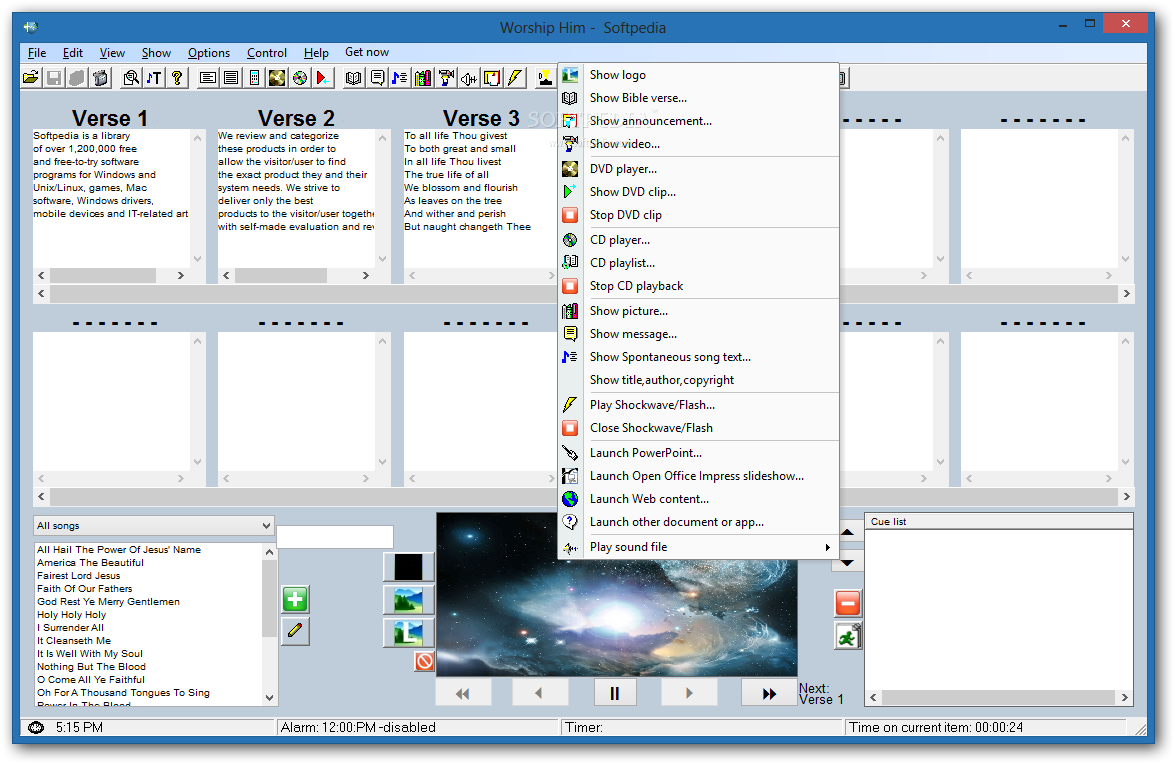Click the red play arrow toolbar icon

[324, 77]
